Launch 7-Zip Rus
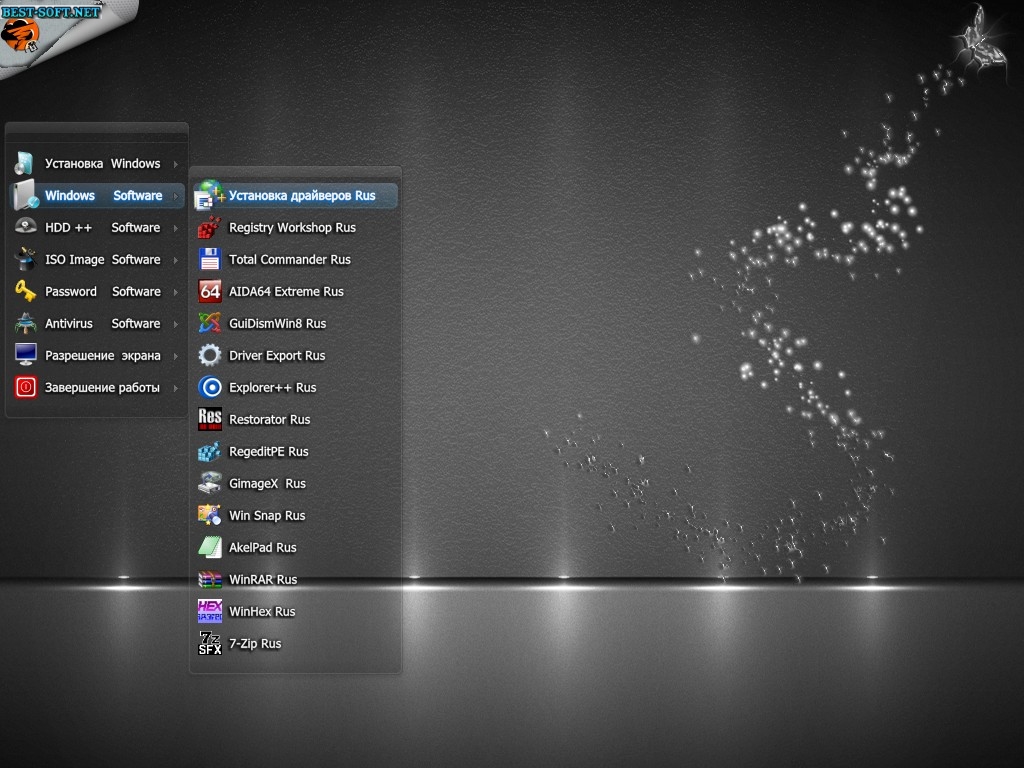This screenshot has width=1024, height=768. coord(295,643)
